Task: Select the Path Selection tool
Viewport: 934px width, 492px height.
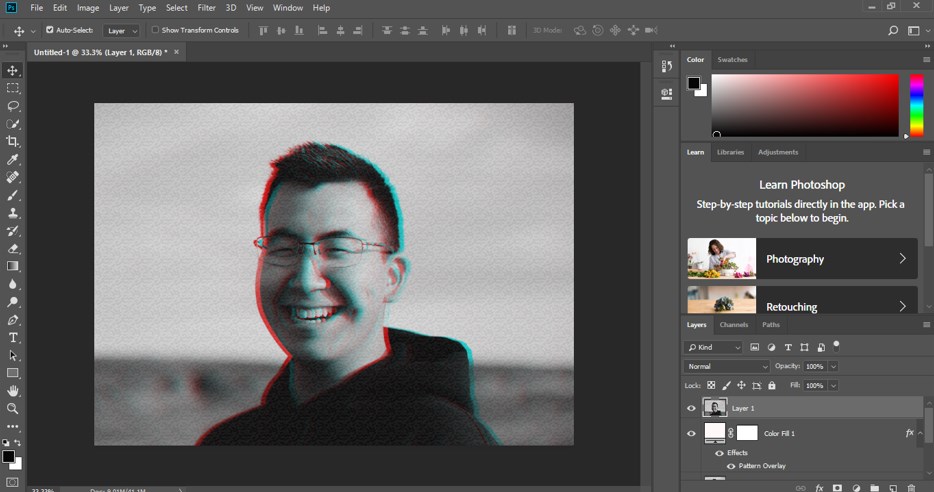Action: coord(13,356)
